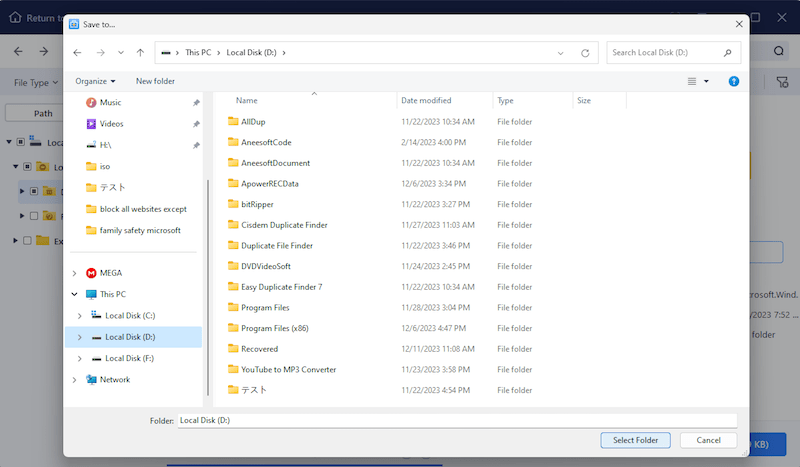Select Easy Duplicate Finder 7 folder
This screenshot has width=800, height=467.
point(275,287)
